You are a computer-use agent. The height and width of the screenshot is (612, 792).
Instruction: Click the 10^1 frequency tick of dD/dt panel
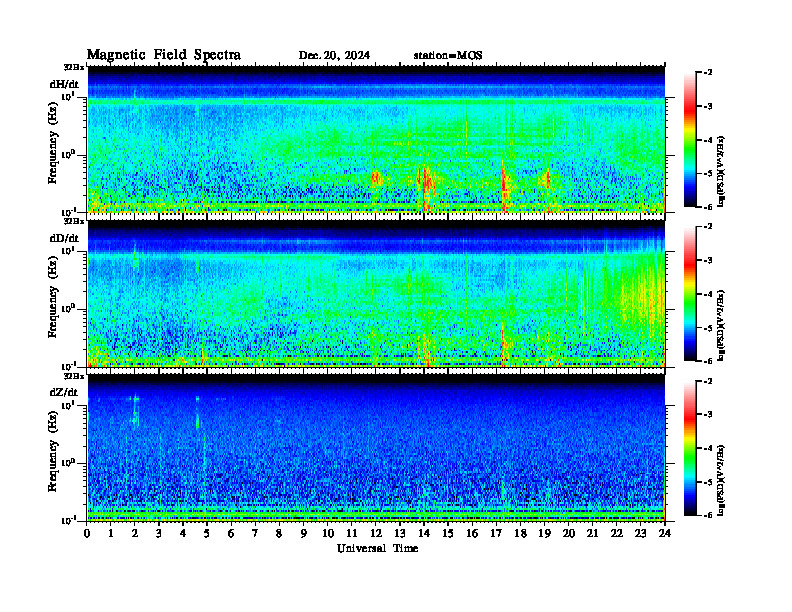tap(68, 250)
